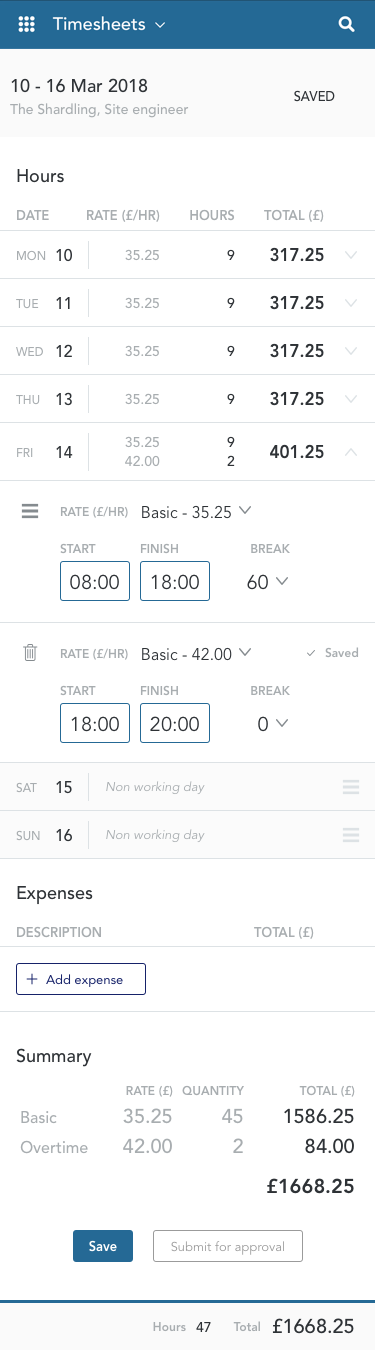Image resolution: width=375 pixels, height=1350 pixels.
Task: Expand the Wednesday 12 row chevron
Action: coord(350,351)
